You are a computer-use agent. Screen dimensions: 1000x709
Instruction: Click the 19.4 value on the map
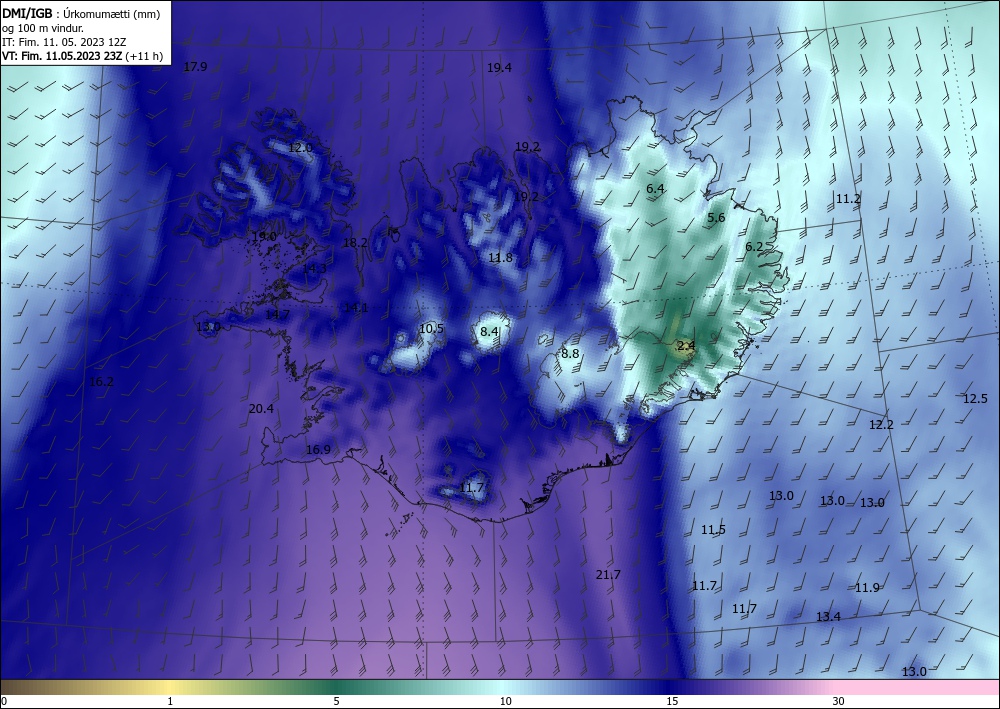[x=499, y=68]
